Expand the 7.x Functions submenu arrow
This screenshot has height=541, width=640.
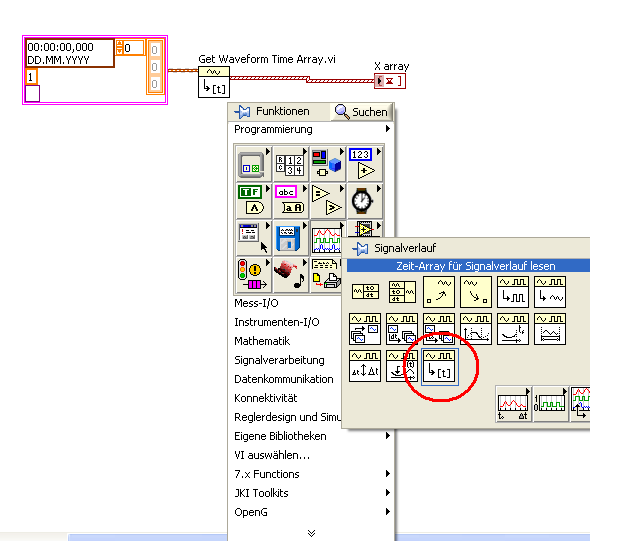387,474
